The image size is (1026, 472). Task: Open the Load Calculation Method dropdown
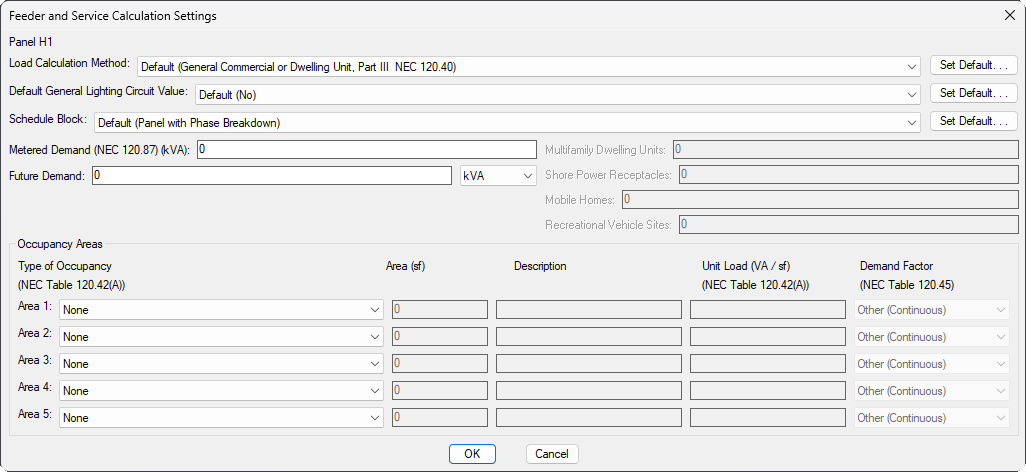tap(528, 67)
